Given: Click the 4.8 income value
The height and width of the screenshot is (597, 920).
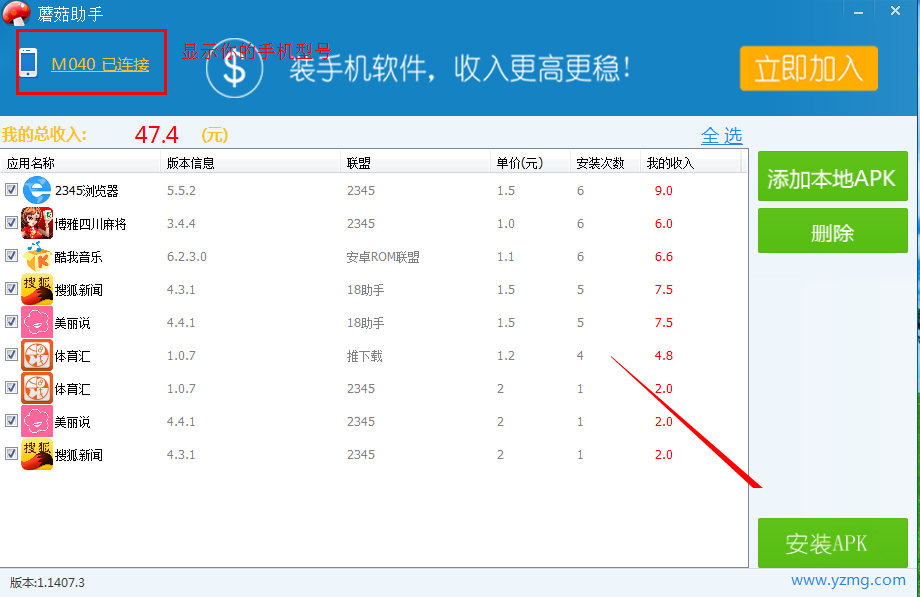Looking at the screenshot, I should pyautogui.click(x=664, y=356).
